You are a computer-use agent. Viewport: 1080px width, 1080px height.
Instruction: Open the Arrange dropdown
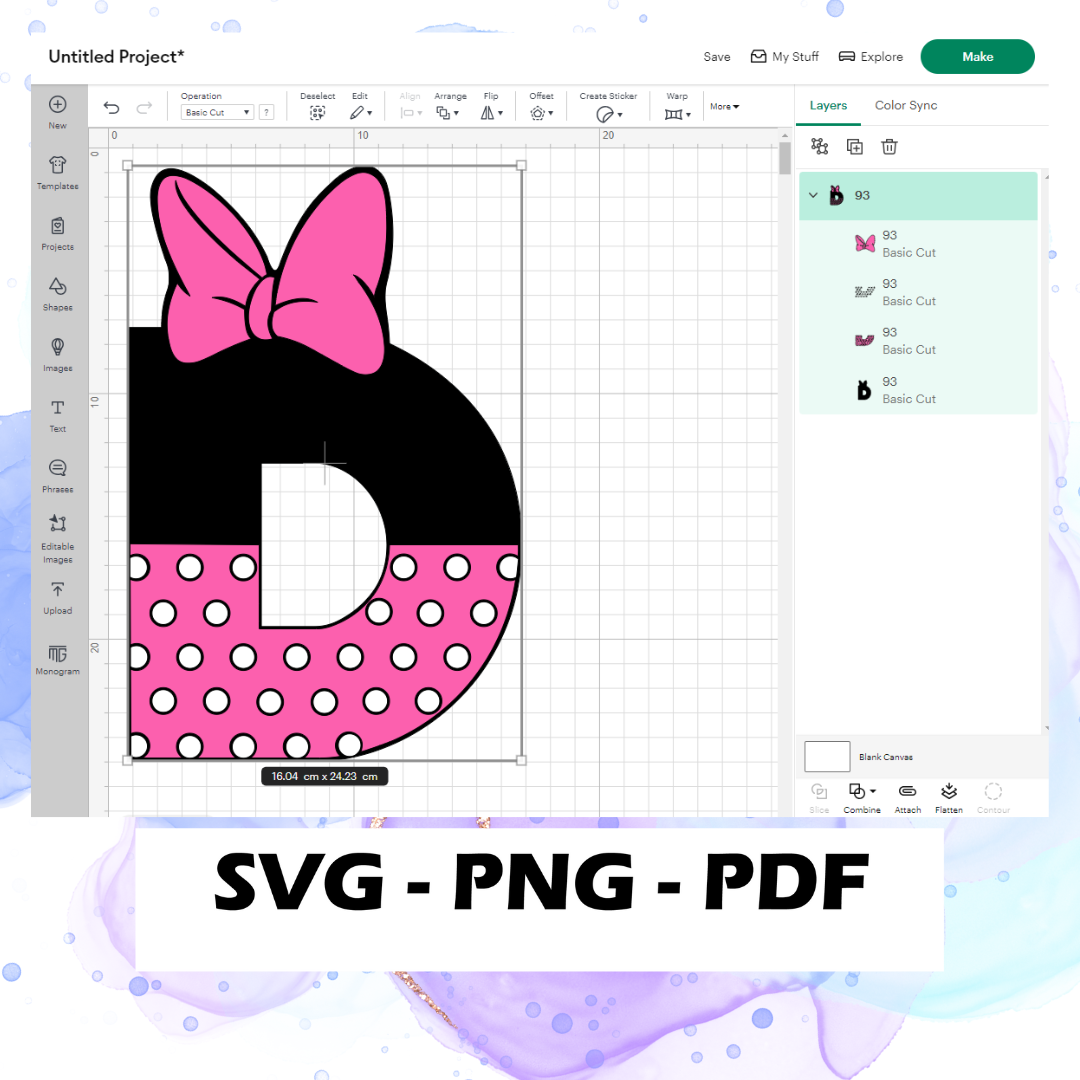point(448,113)
